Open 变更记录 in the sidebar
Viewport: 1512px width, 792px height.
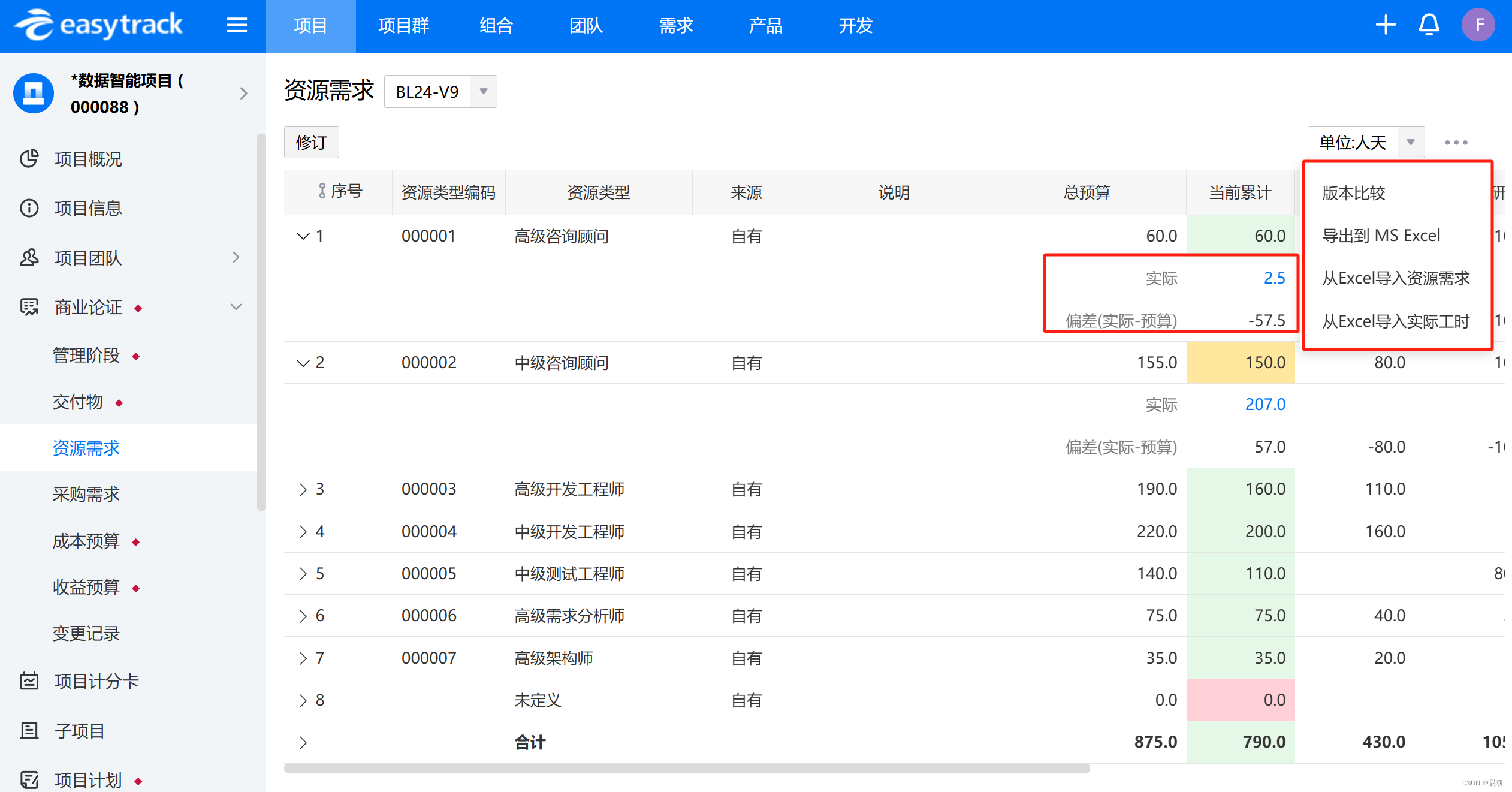coord(86,633)
